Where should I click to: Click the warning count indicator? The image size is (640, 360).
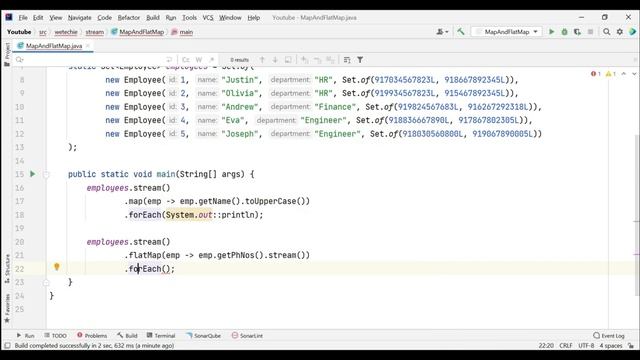tap(611, 73)
